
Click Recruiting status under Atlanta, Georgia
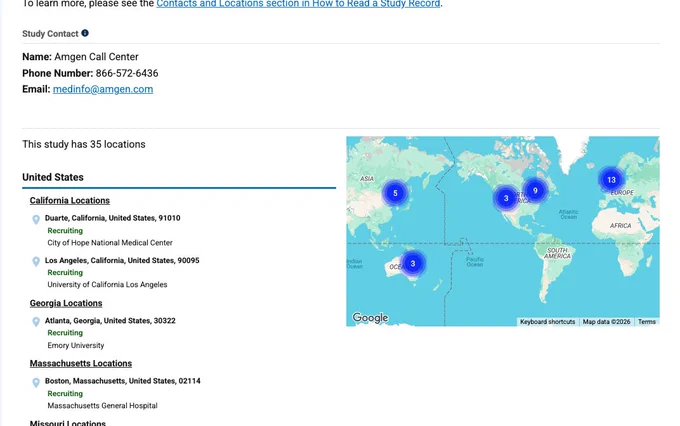coord(65,333)
